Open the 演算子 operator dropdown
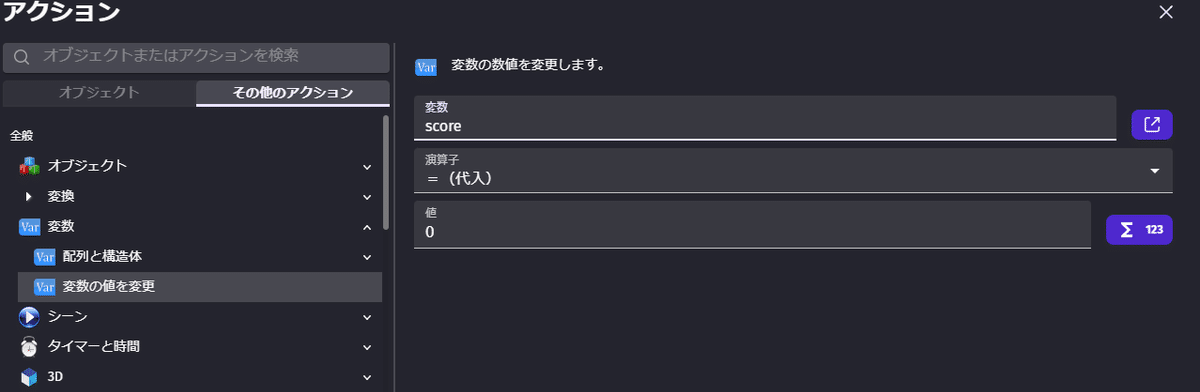 (x=793, y=170)
